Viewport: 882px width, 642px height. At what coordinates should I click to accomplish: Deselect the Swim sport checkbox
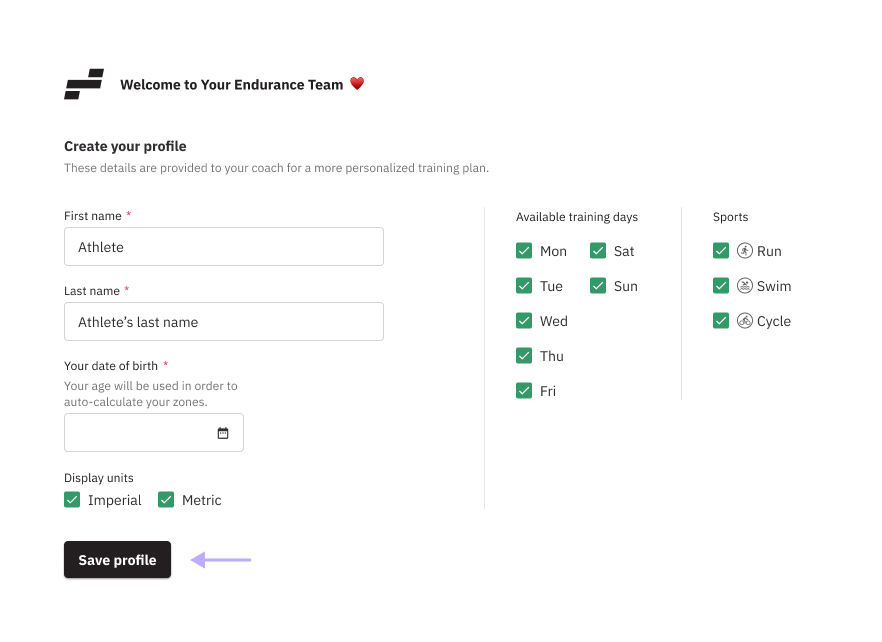(x=721, y=286)
